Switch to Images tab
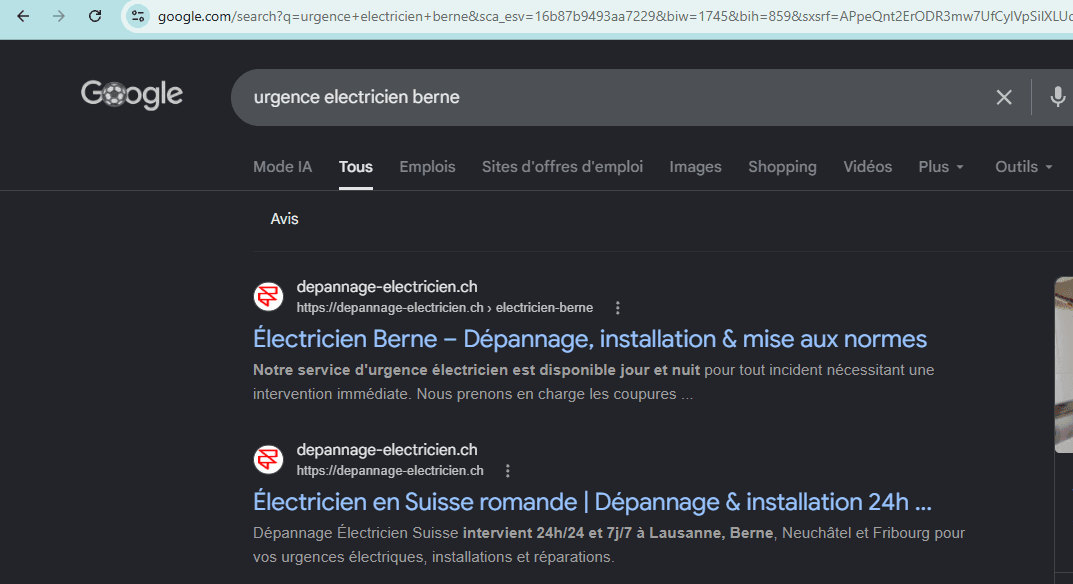This screenshot has width=1073, height=584. point(695,167)
